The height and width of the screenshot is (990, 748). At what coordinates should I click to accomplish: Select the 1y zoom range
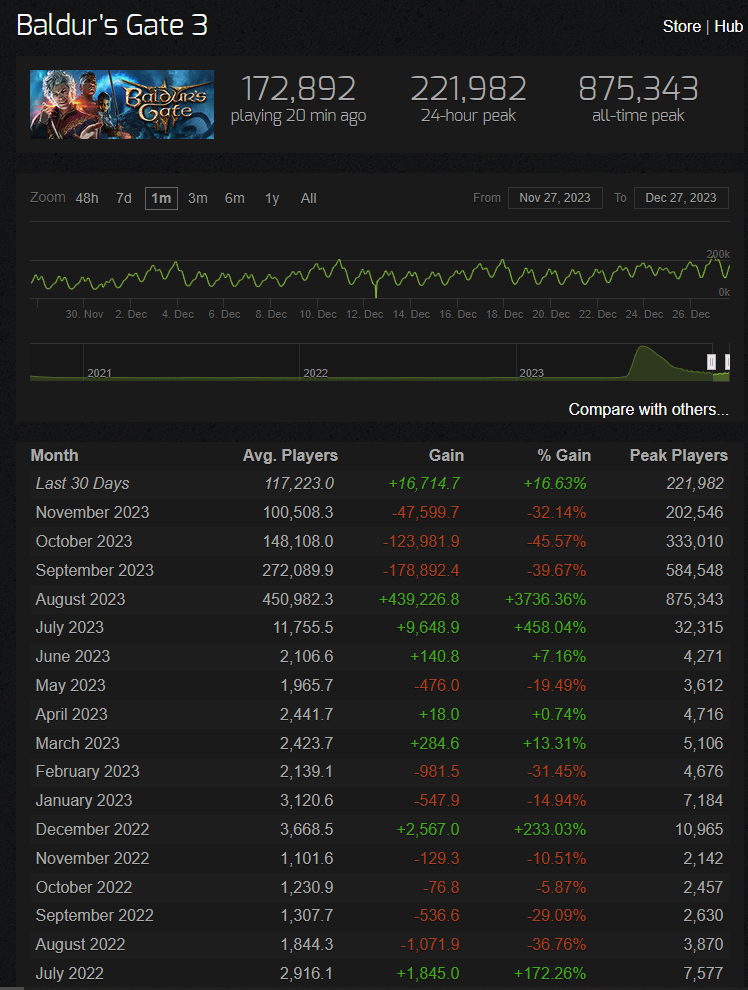(272, 198)
